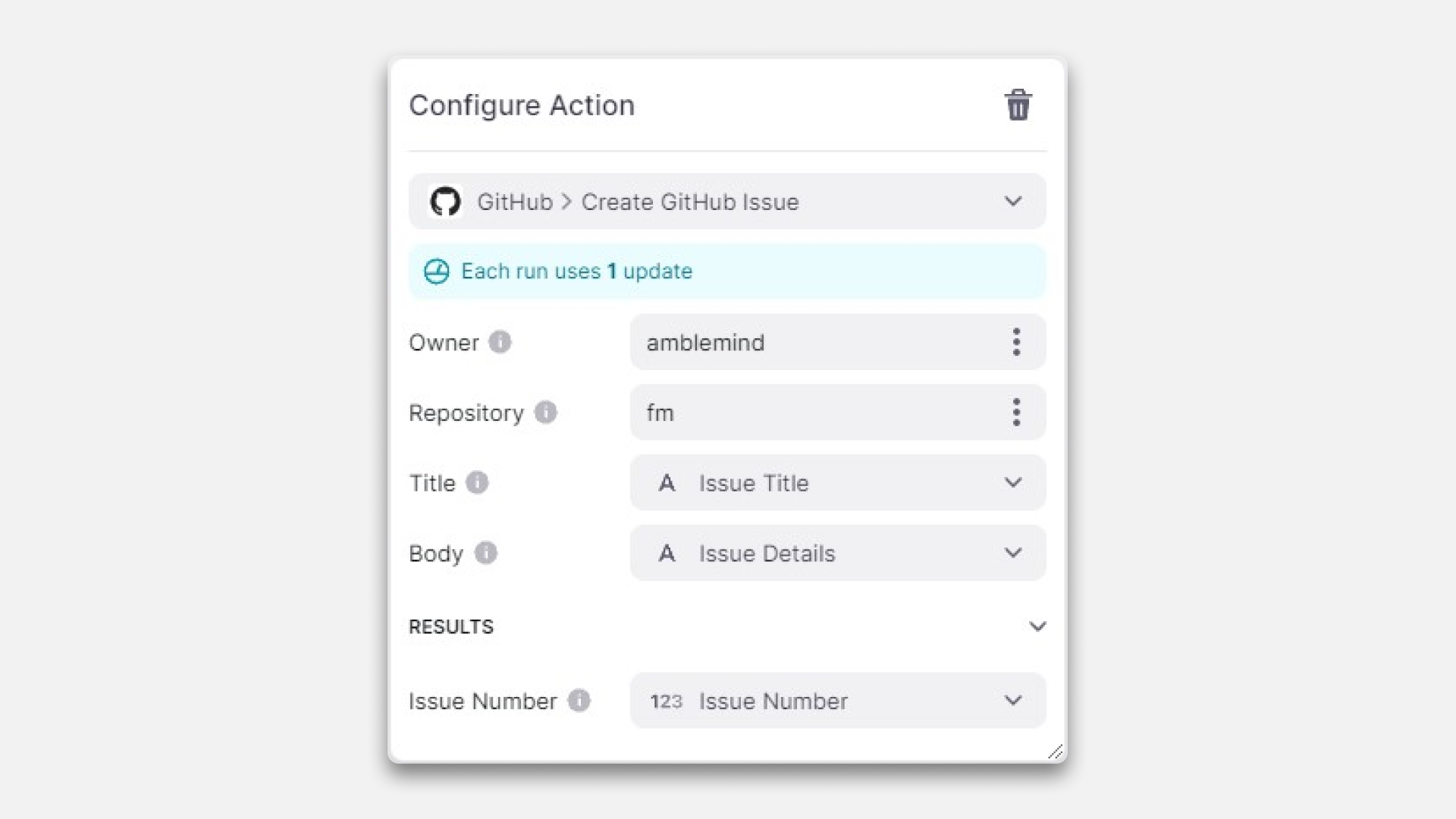Collapse the RESULTS section chevron
1456x819 pixels.
(1037, 626)
